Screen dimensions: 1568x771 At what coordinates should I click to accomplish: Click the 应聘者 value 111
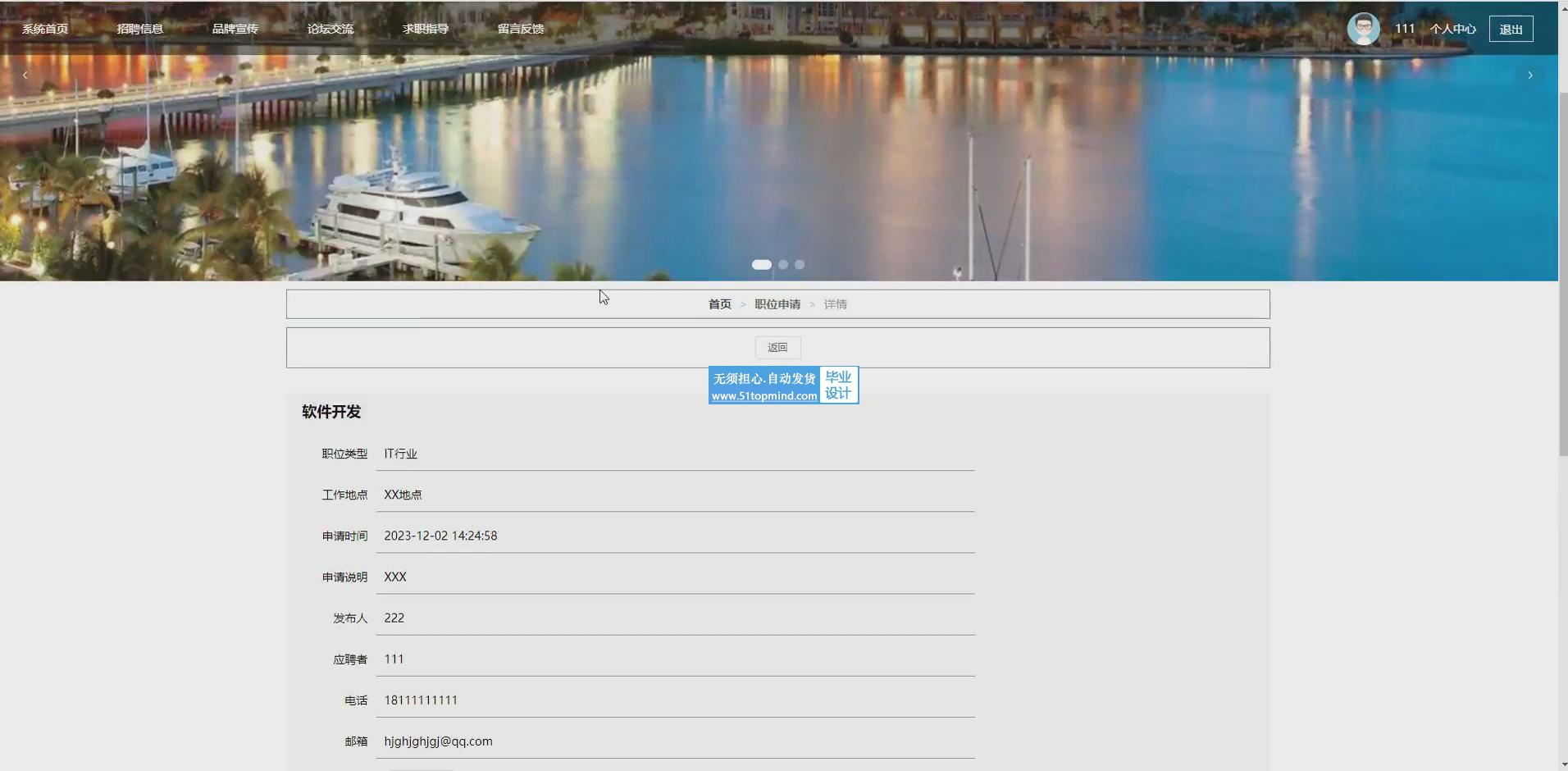(394, 659)
